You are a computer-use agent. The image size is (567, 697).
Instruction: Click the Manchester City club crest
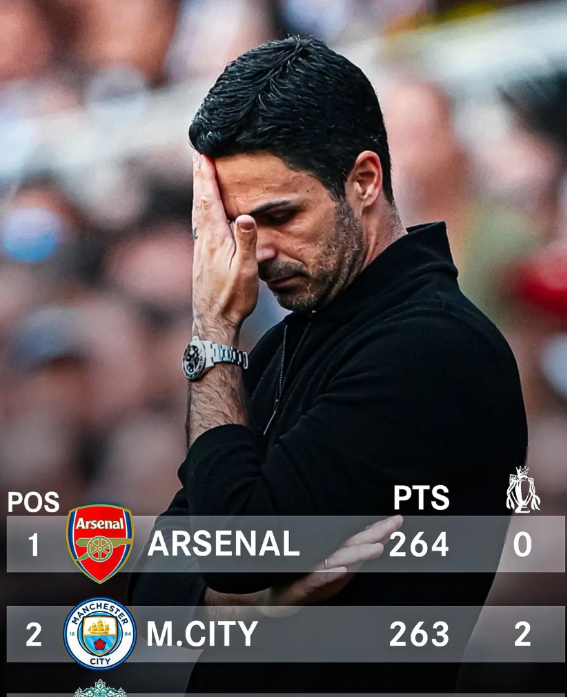[x=100, y=633]
